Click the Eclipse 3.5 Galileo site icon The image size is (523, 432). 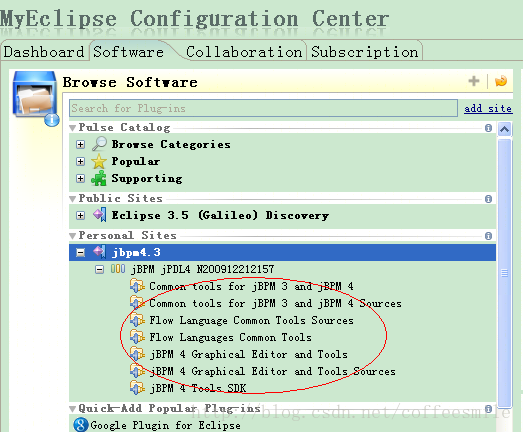[x=99, y=214]
